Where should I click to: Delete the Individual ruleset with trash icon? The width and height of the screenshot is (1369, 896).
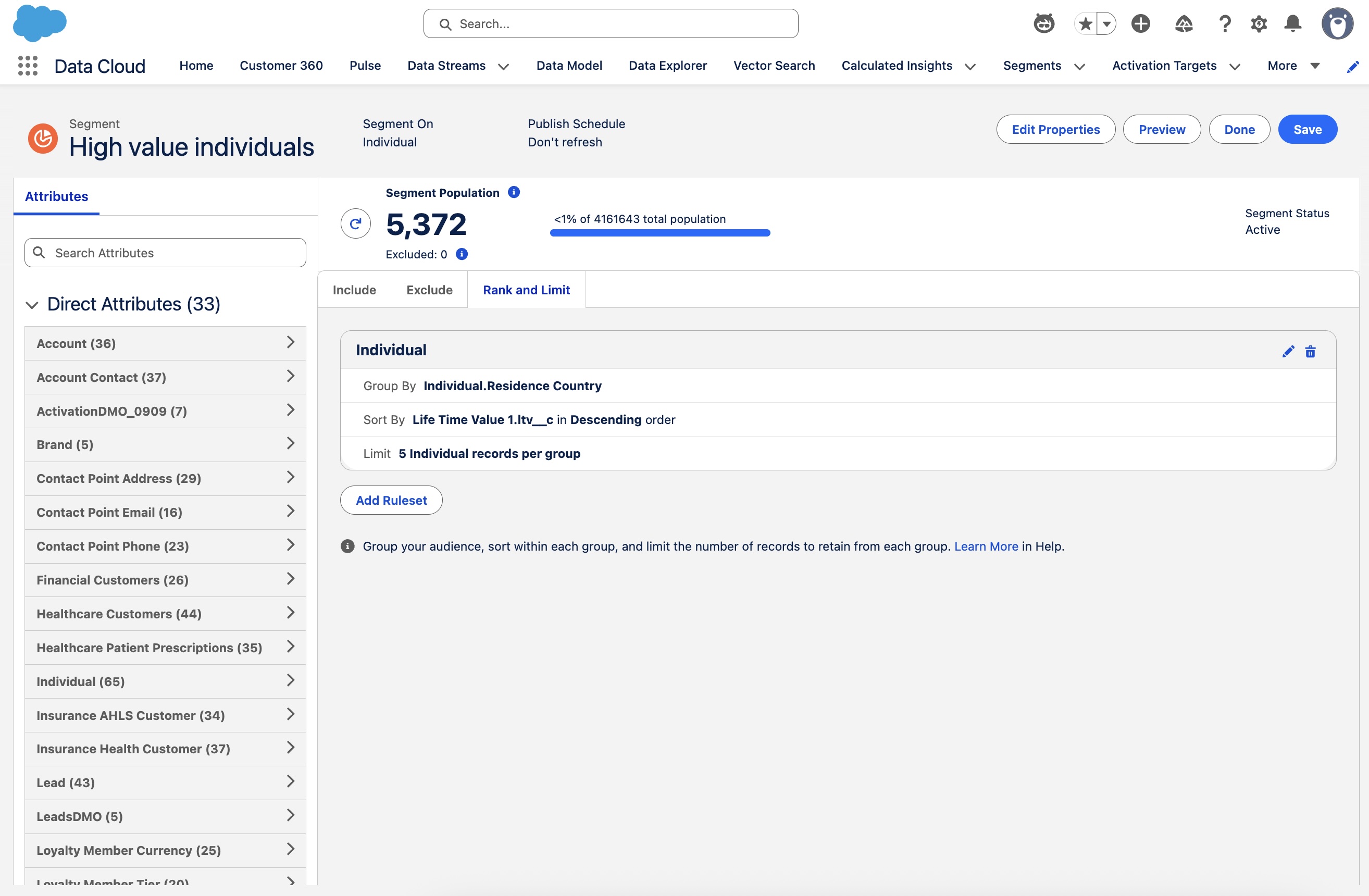point(1311,351)
